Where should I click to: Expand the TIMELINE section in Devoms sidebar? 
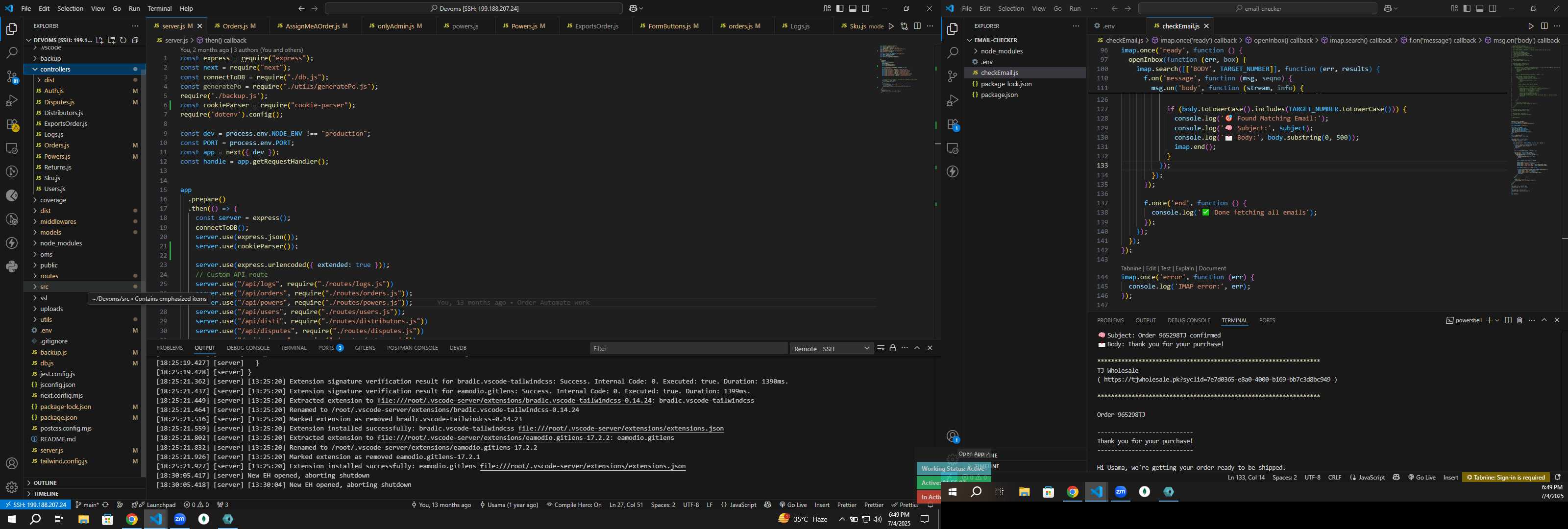(85, 494)
